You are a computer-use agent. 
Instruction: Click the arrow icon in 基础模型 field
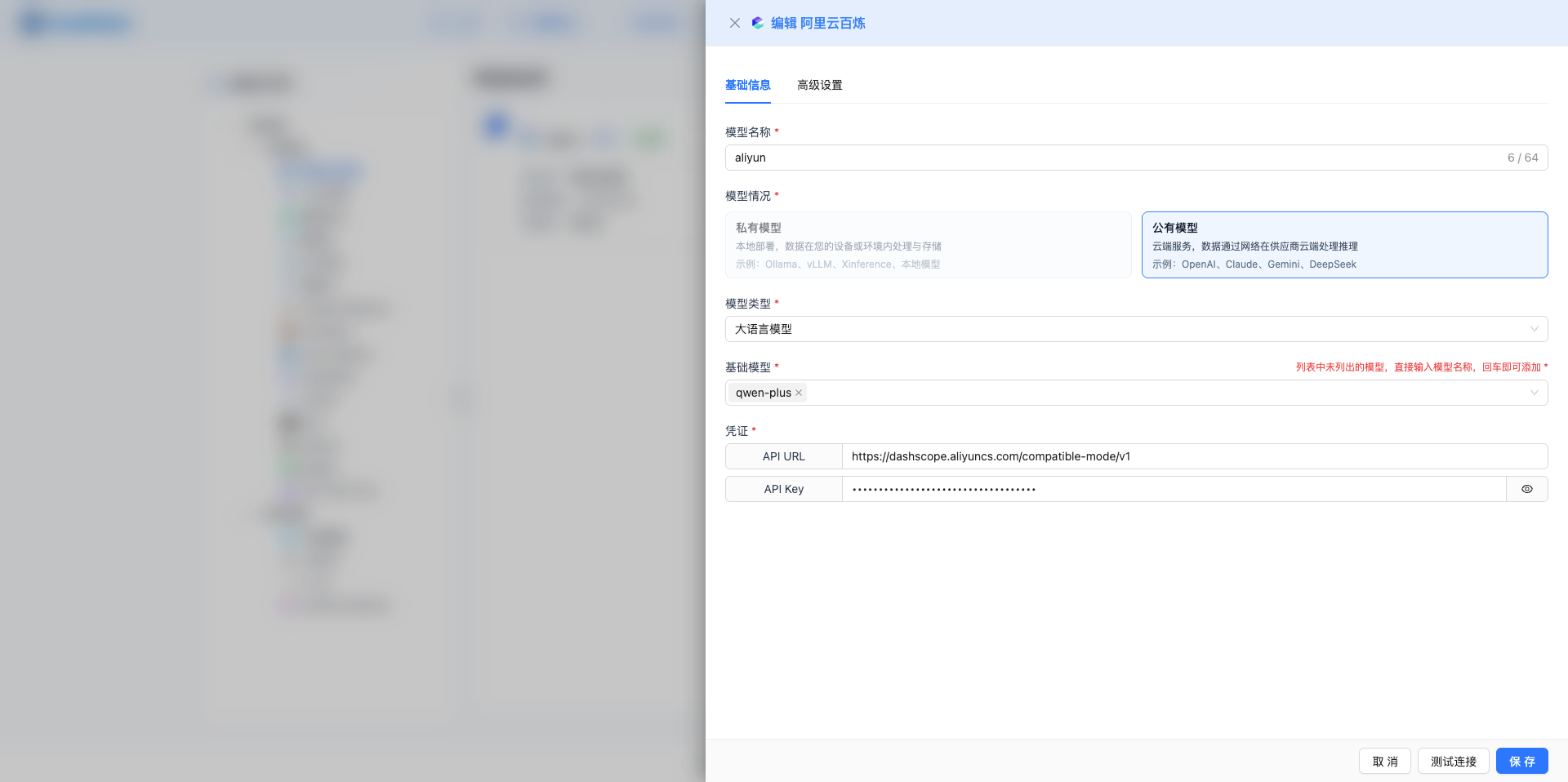point(1534,393)
